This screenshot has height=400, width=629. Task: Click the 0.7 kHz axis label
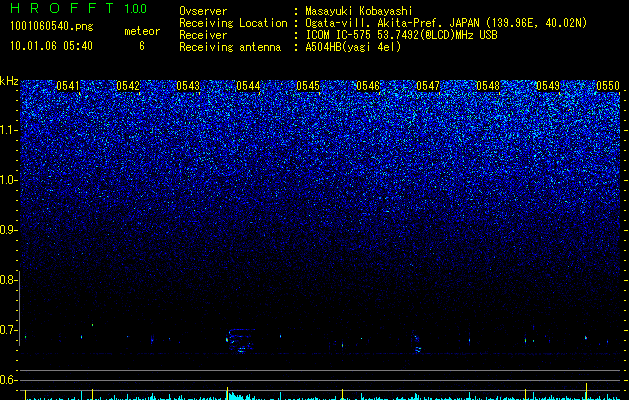[9, 330]
